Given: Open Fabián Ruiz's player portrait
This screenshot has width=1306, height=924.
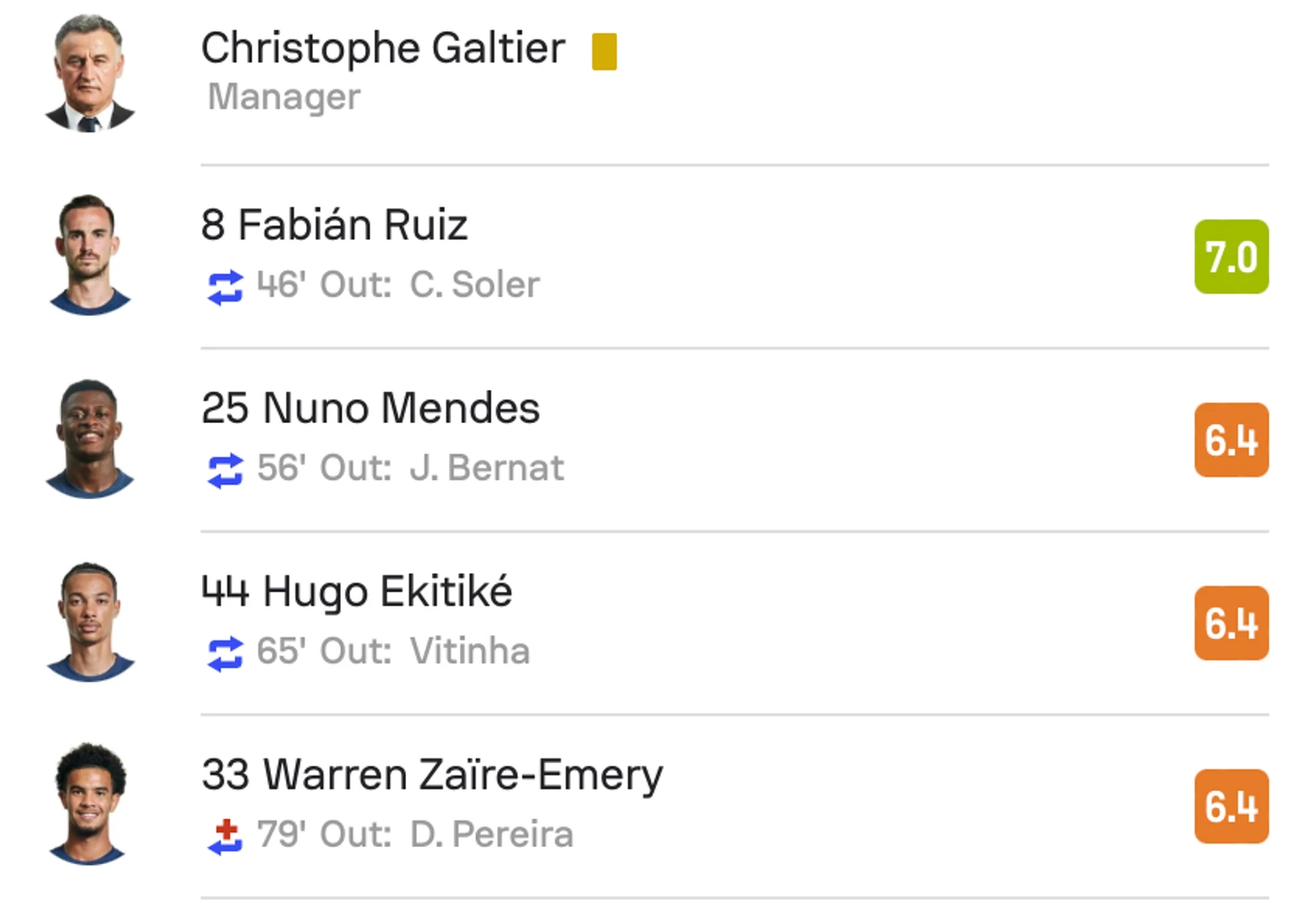Looking at the screenshot, I should (89, 255).
